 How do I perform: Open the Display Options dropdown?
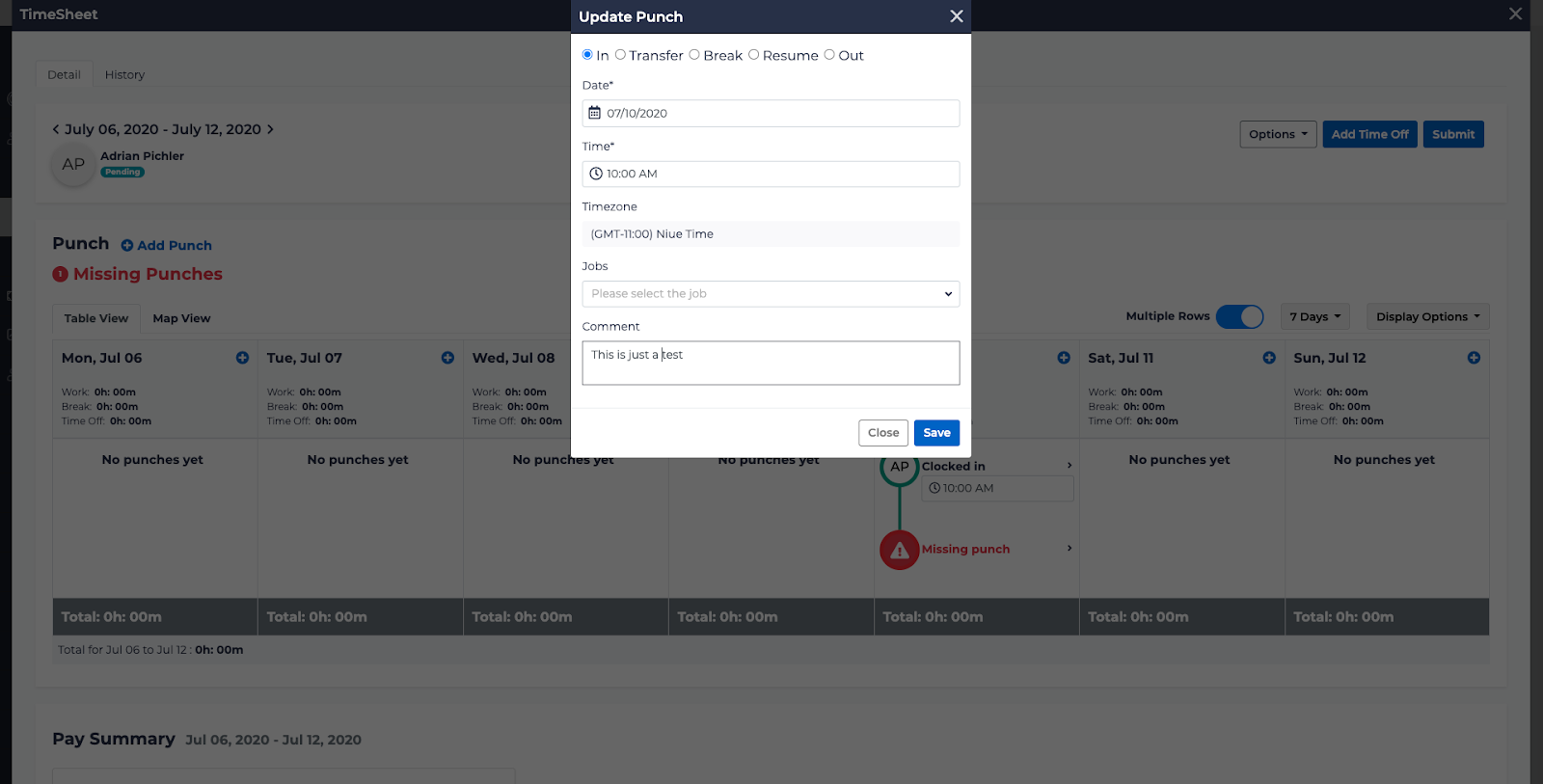pos(1427,316)
